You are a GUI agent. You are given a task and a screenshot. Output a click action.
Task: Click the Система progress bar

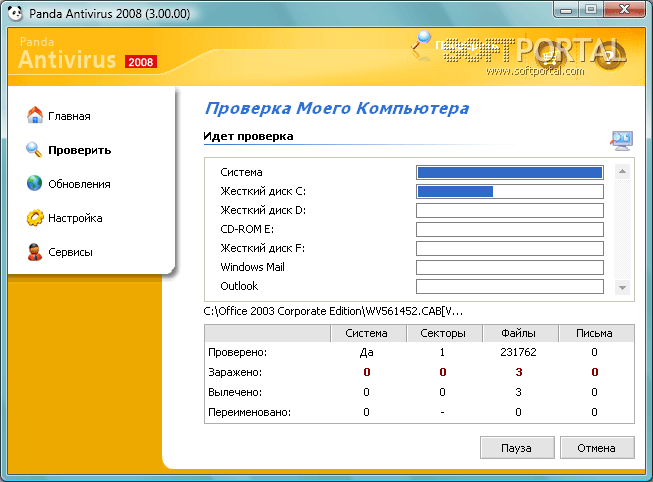(x=510, y=172)
